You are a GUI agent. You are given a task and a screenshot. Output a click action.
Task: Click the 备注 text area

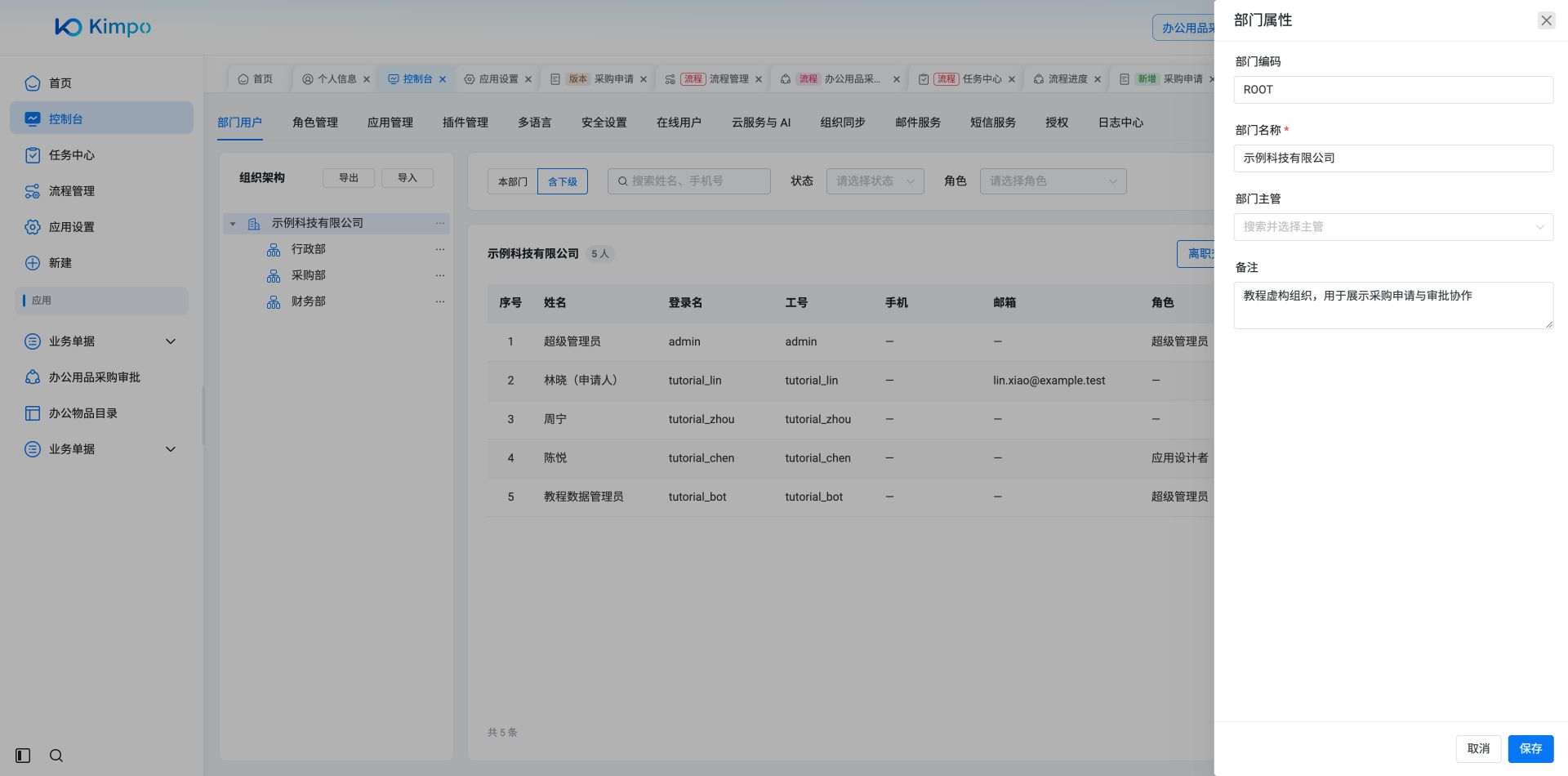click(x=1393, y=305)
